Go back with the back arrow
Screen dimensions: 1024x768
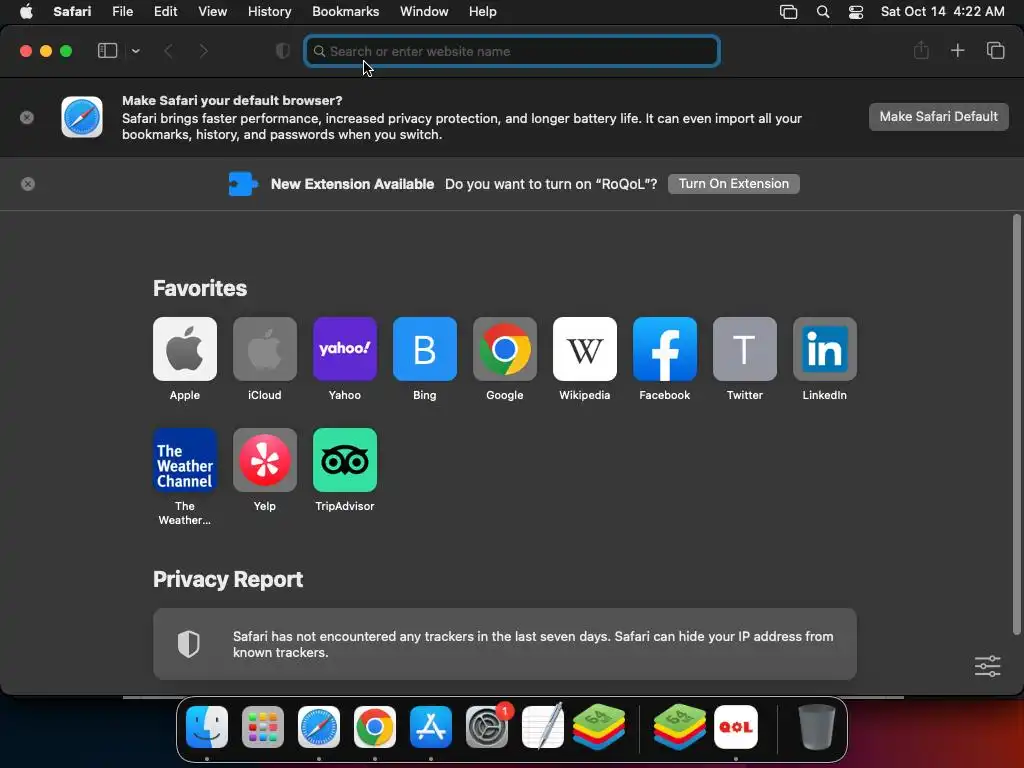click(x=168, y=51)
